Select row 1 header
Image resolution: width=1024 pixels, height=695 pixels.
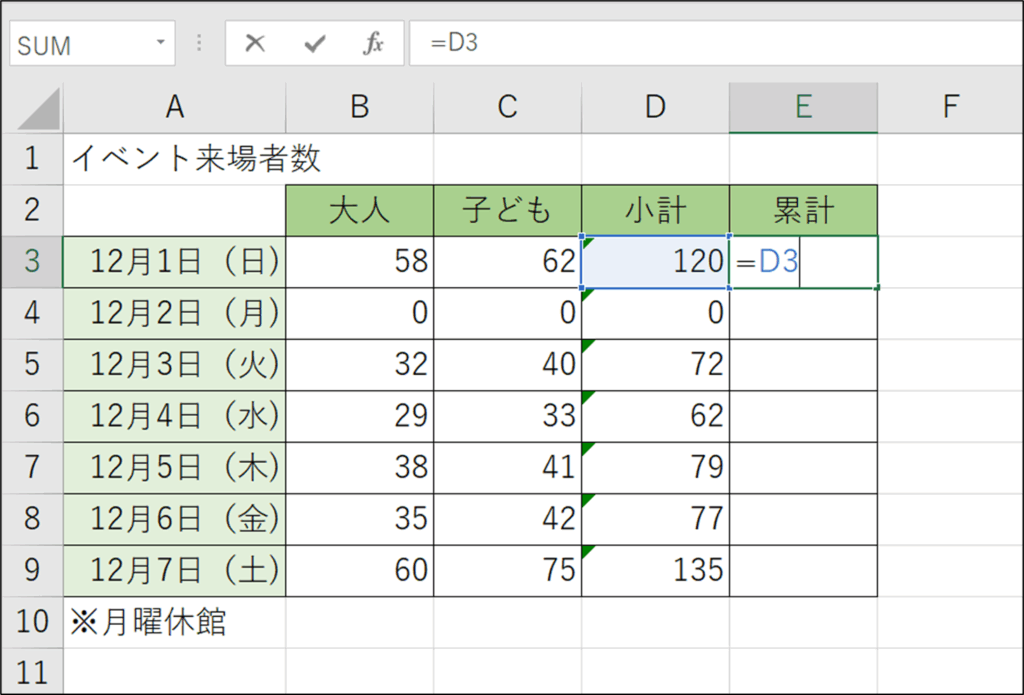click(32, 159)
